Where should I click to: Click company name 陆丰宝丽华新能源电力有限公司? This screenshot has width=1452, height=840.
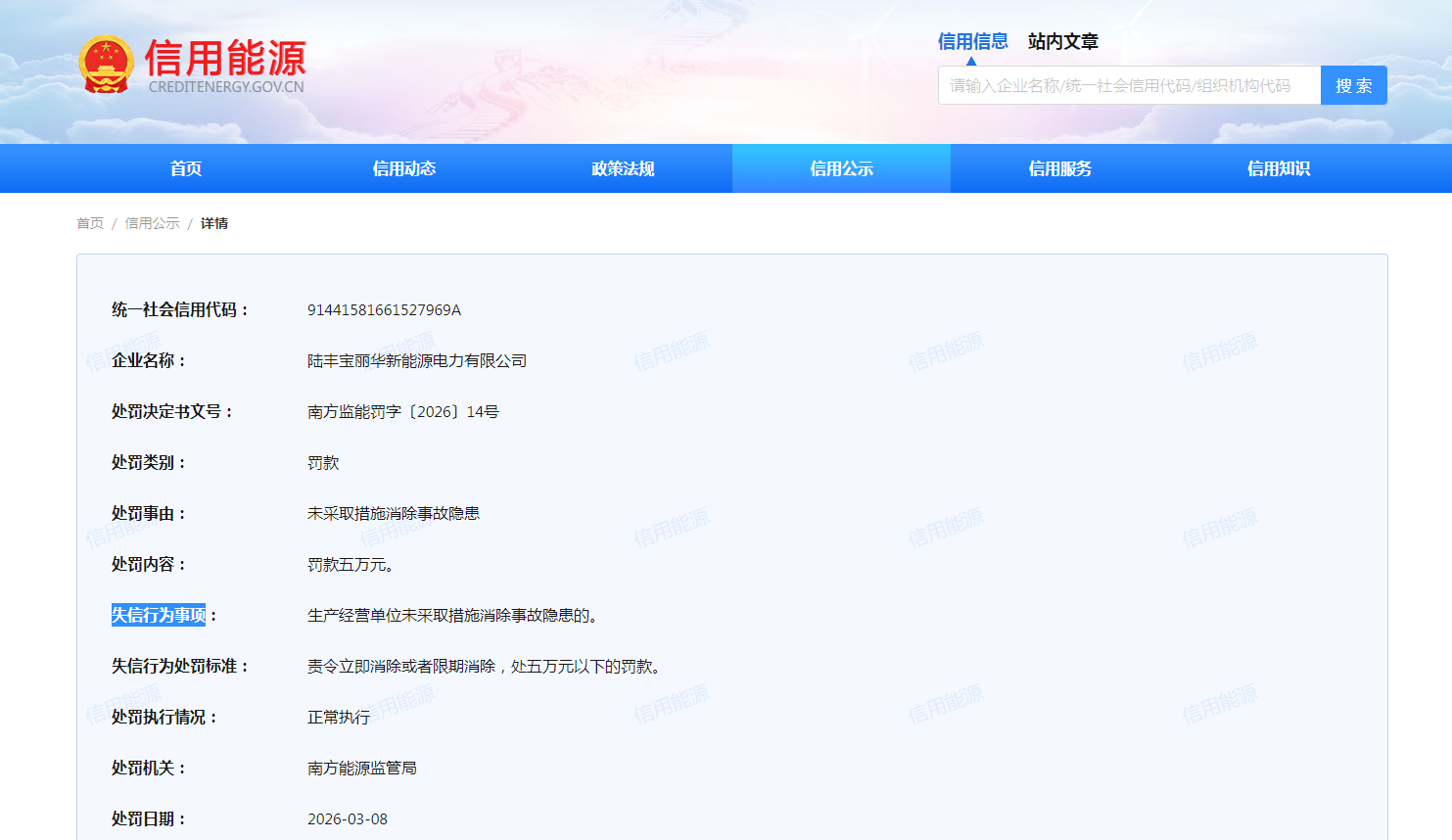416,361
